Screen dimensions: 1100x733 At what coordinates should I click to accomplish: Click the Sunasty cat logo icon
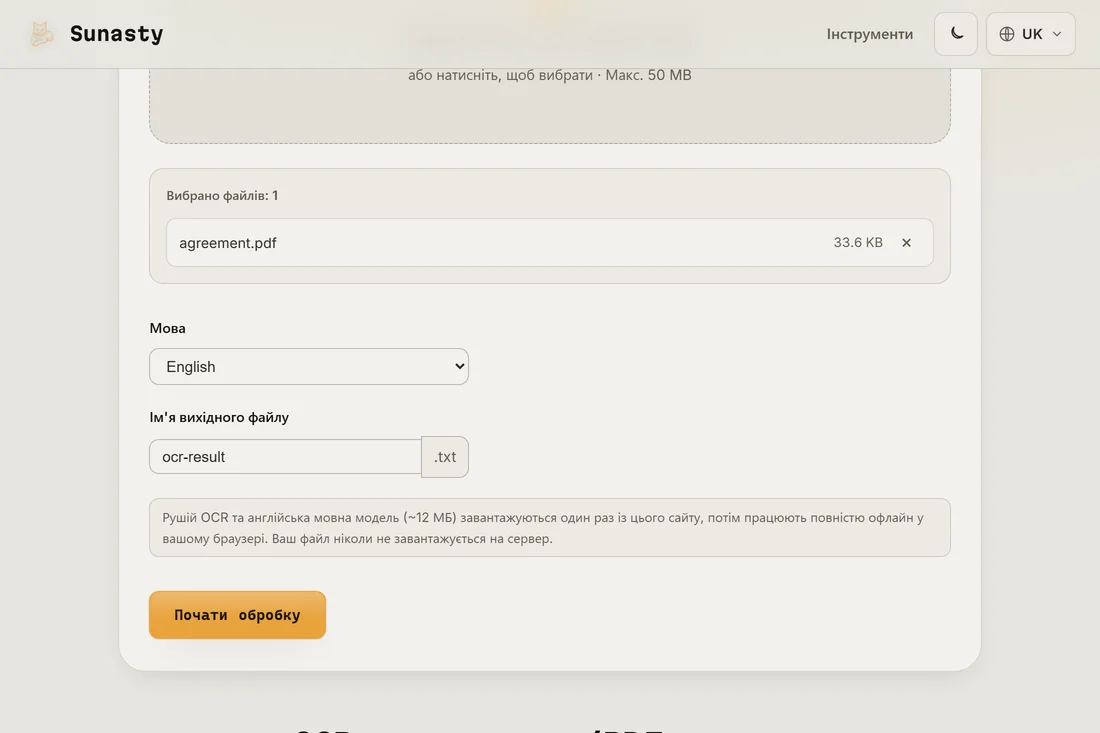click(41, 34)
